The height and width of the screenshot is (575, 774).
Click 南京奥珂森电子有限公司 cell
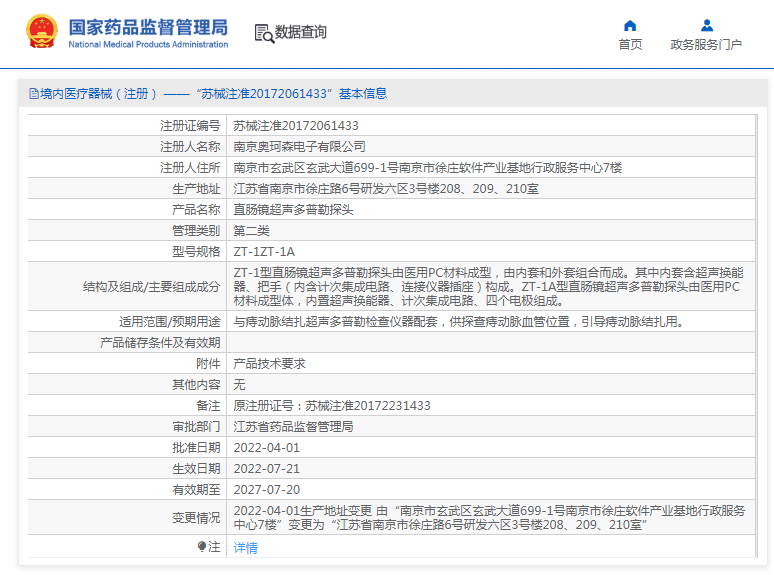click(299, 147)
